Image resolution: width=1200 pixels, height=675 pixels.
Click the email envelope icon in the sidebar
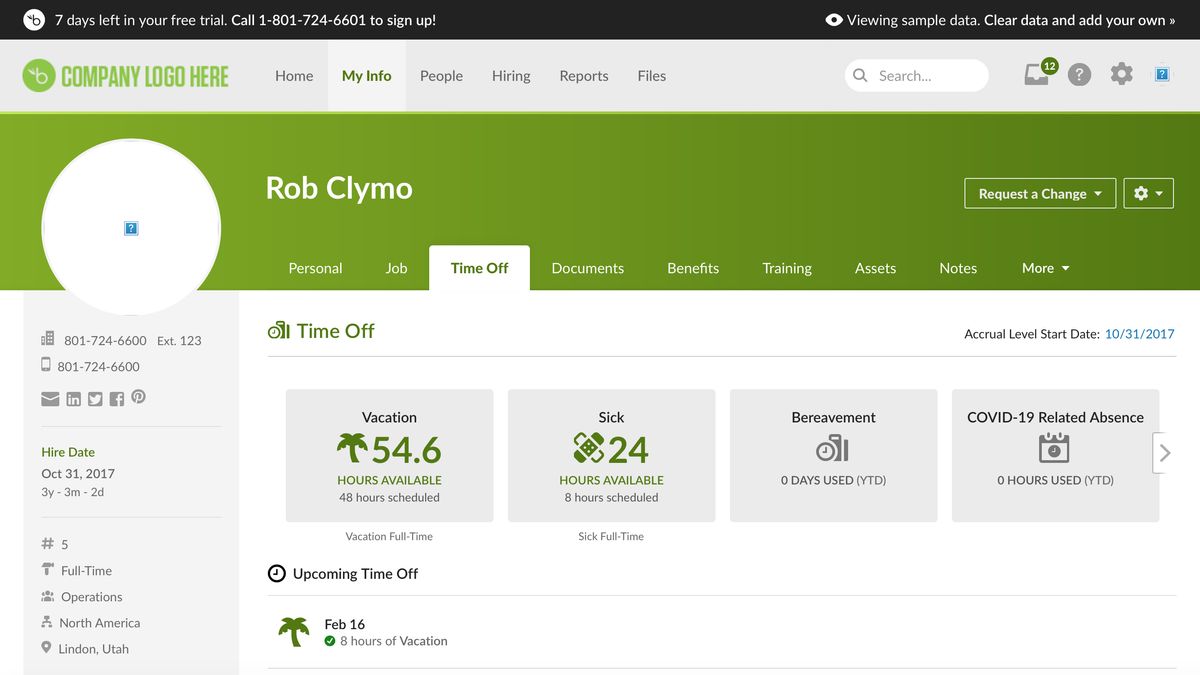[x=50, y=398]
